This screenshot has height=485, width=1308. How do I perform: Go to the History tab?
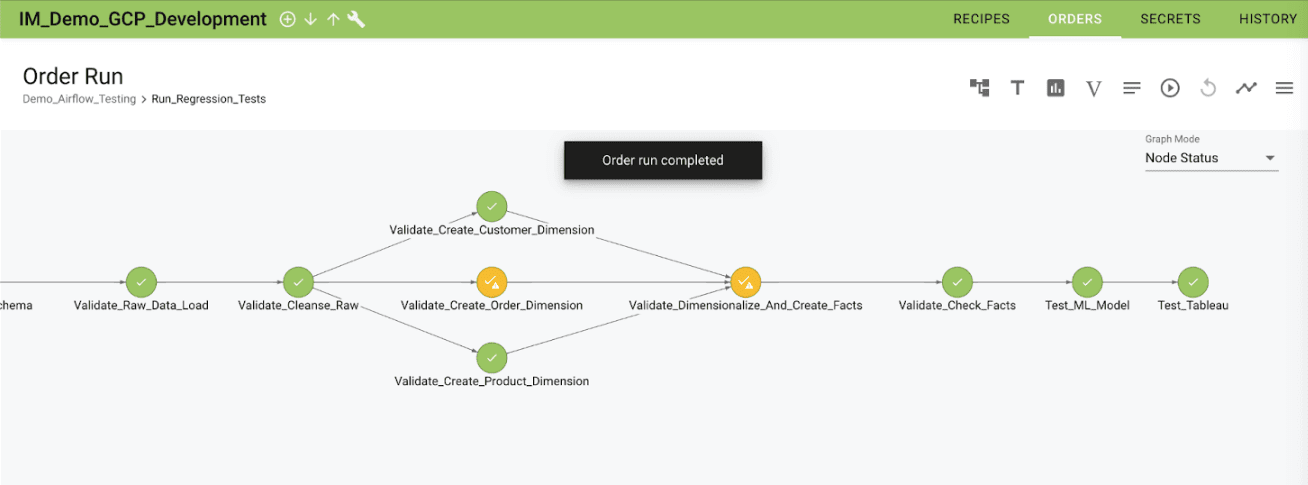(x=1267, y=19)
